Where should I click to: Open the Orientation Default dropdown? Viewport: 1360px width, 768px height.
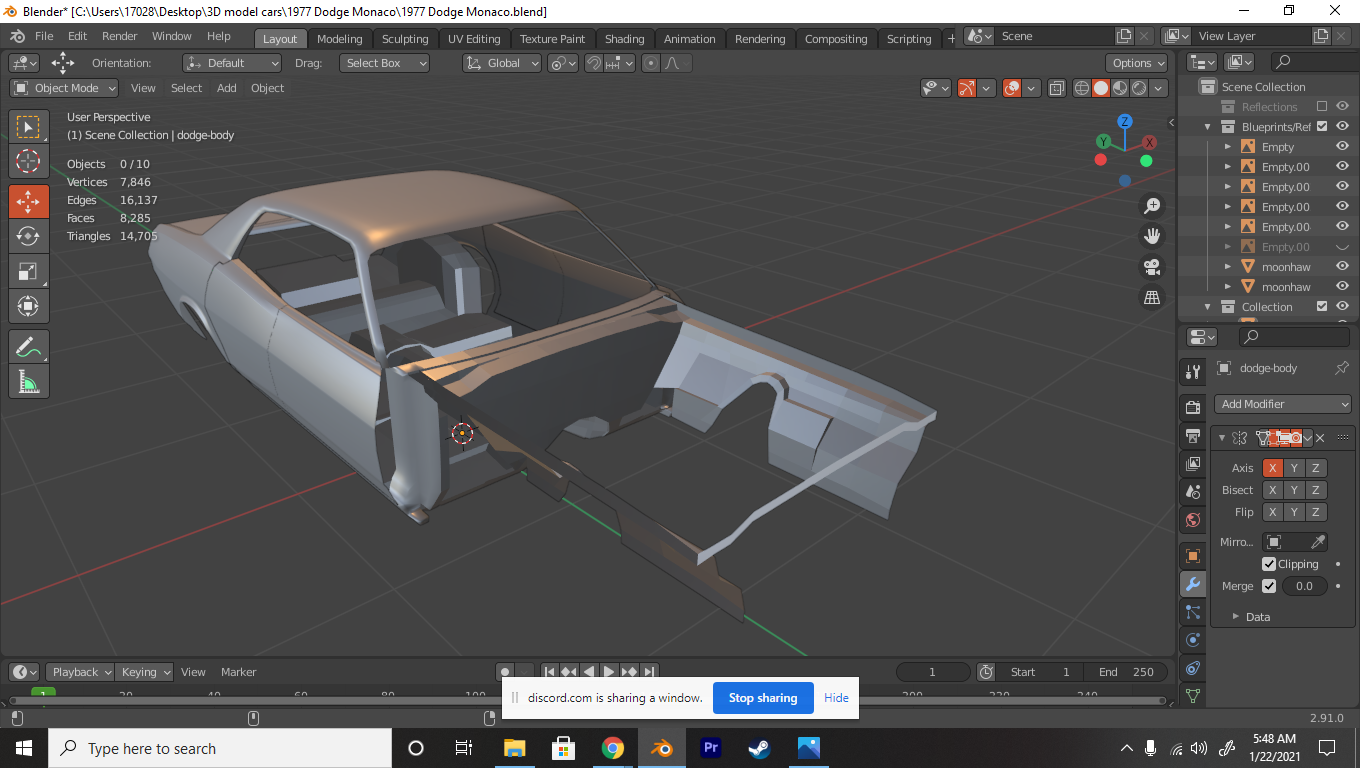tap(232, 63)
